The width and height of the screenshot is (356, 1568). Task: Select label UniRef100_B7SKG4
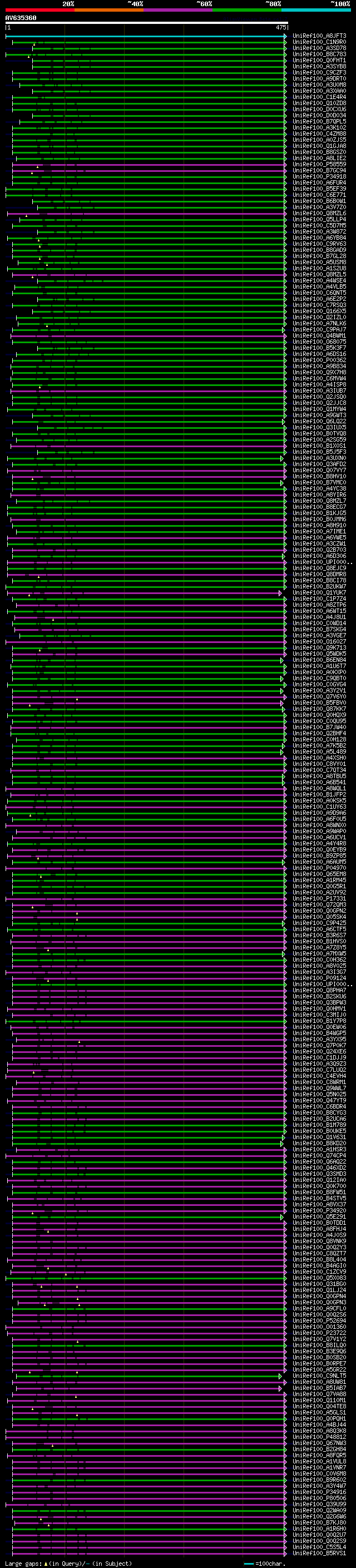point(319,630)
